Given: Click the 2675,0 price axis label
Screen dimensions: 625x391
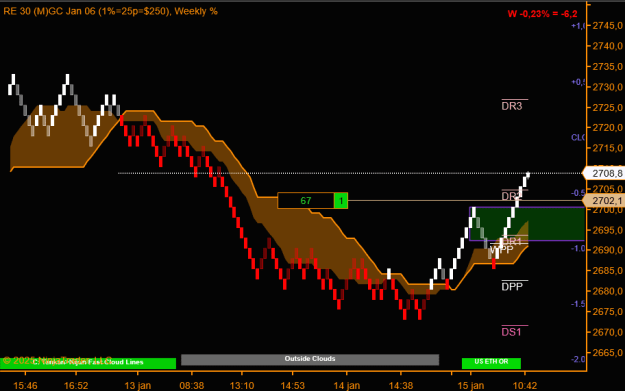Looking at the screenshot, I should (x=607, y=312).
